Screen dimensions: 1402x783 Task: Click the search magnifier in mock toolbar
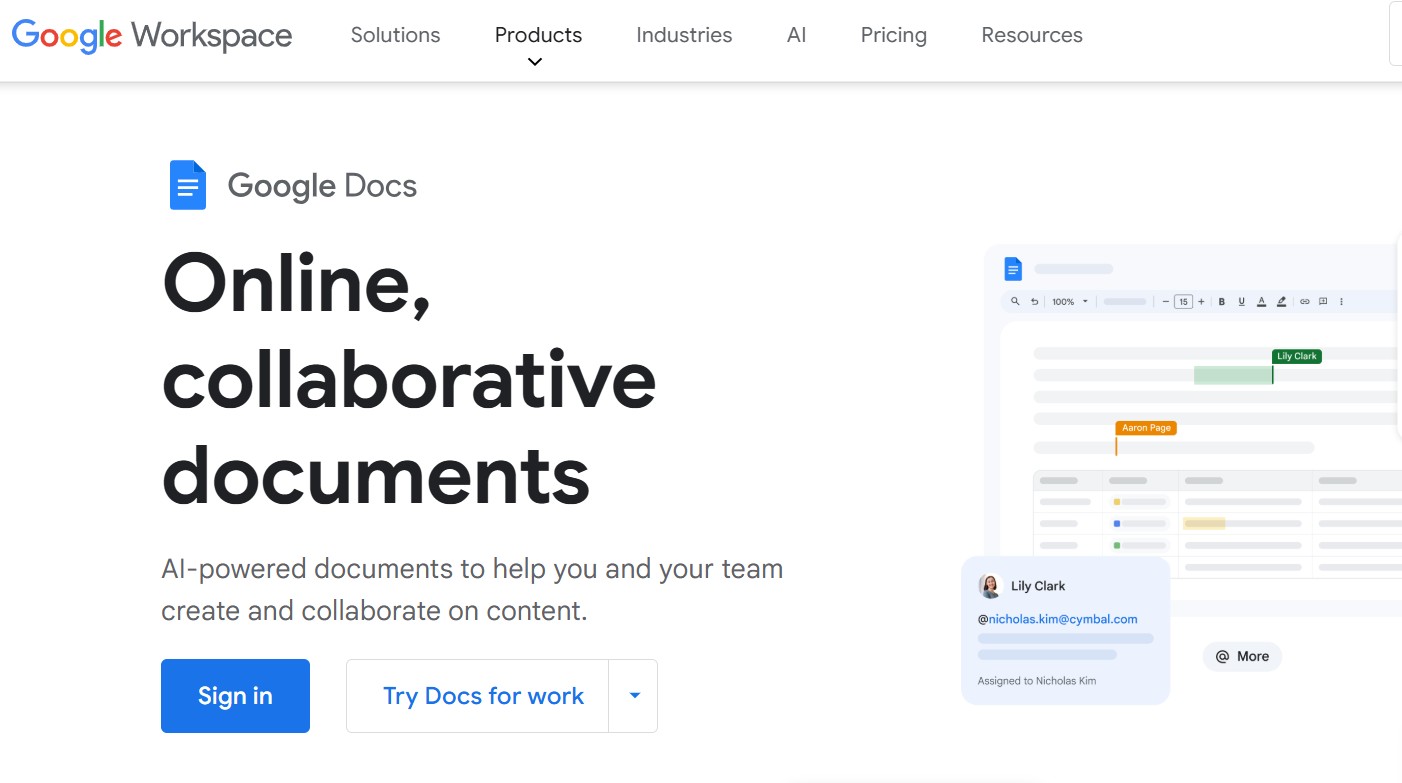(1015, 301)
